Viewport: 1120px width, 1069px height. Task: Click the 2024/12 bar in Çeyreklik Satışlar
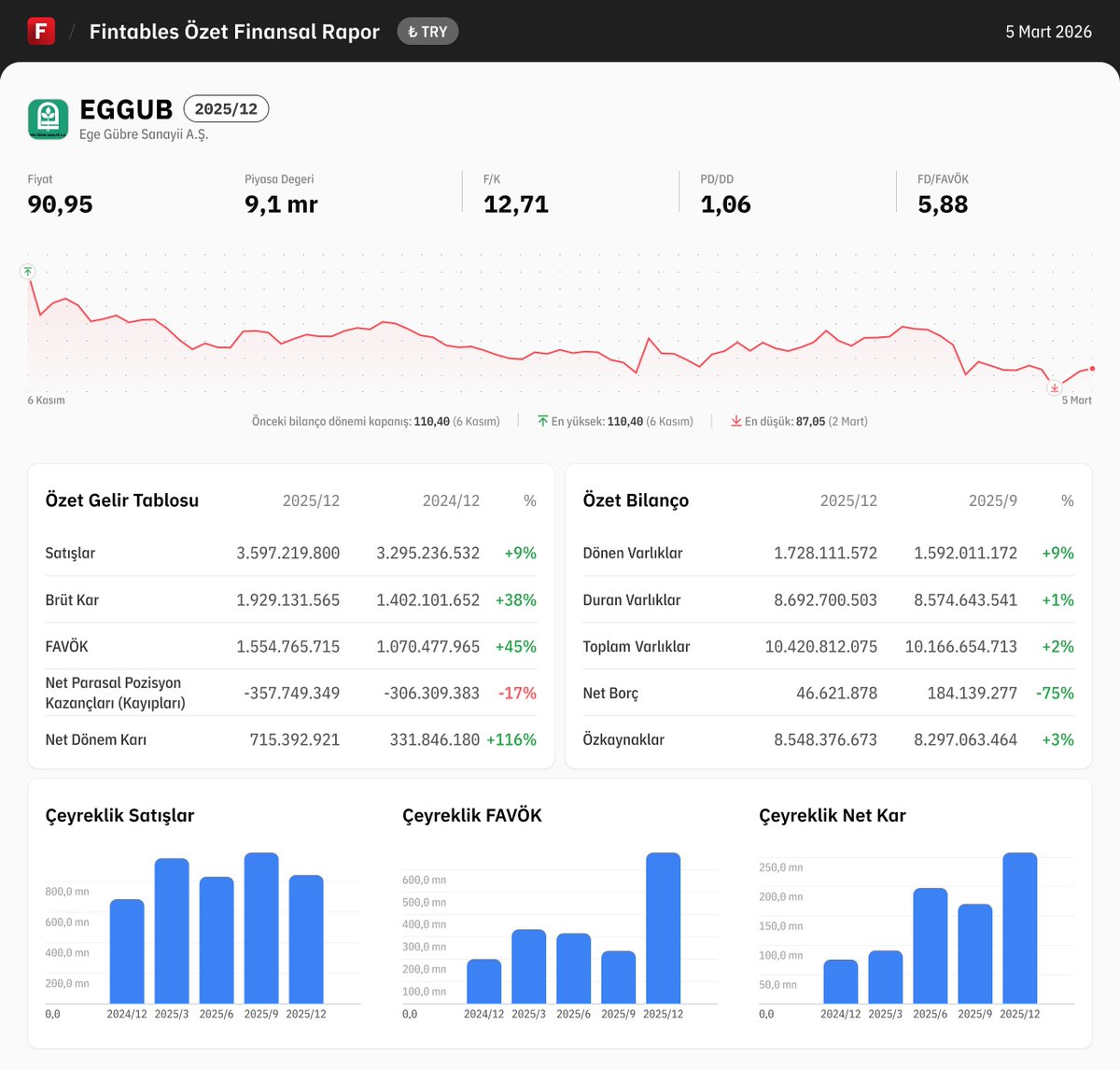pos(127,951)
